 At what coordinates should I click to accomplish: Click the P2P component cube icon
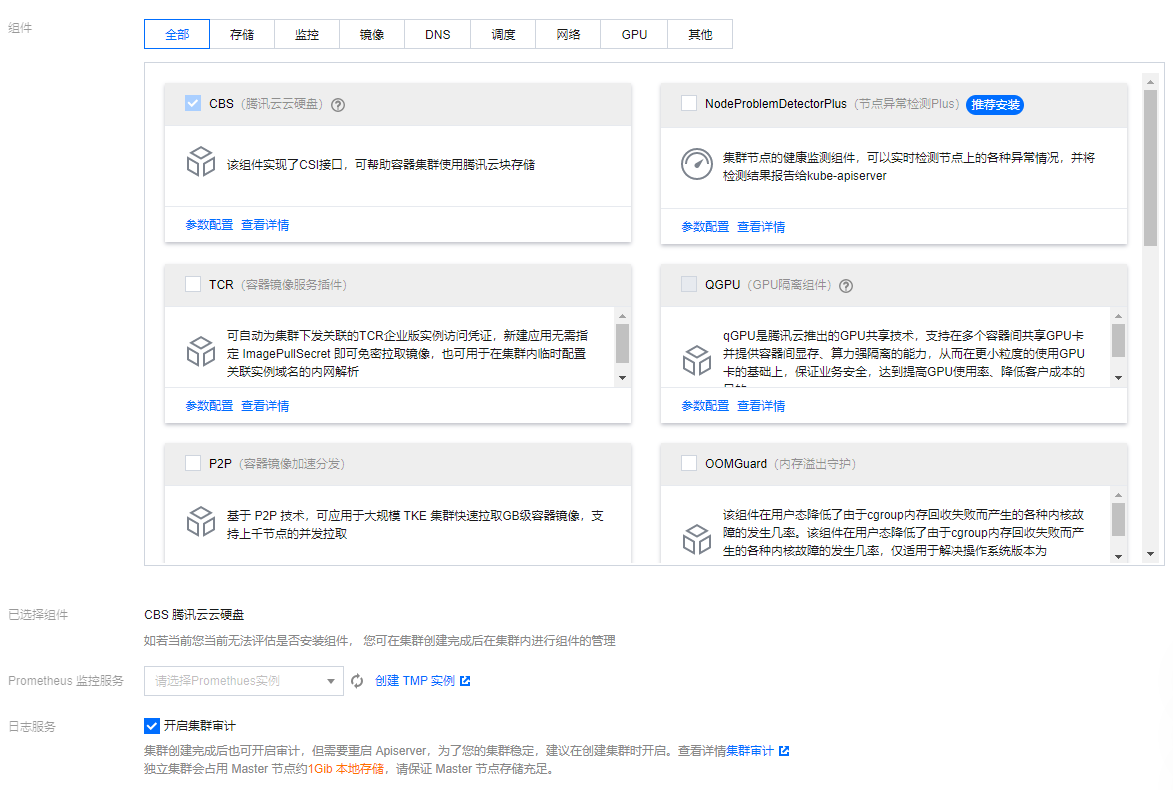200,521
